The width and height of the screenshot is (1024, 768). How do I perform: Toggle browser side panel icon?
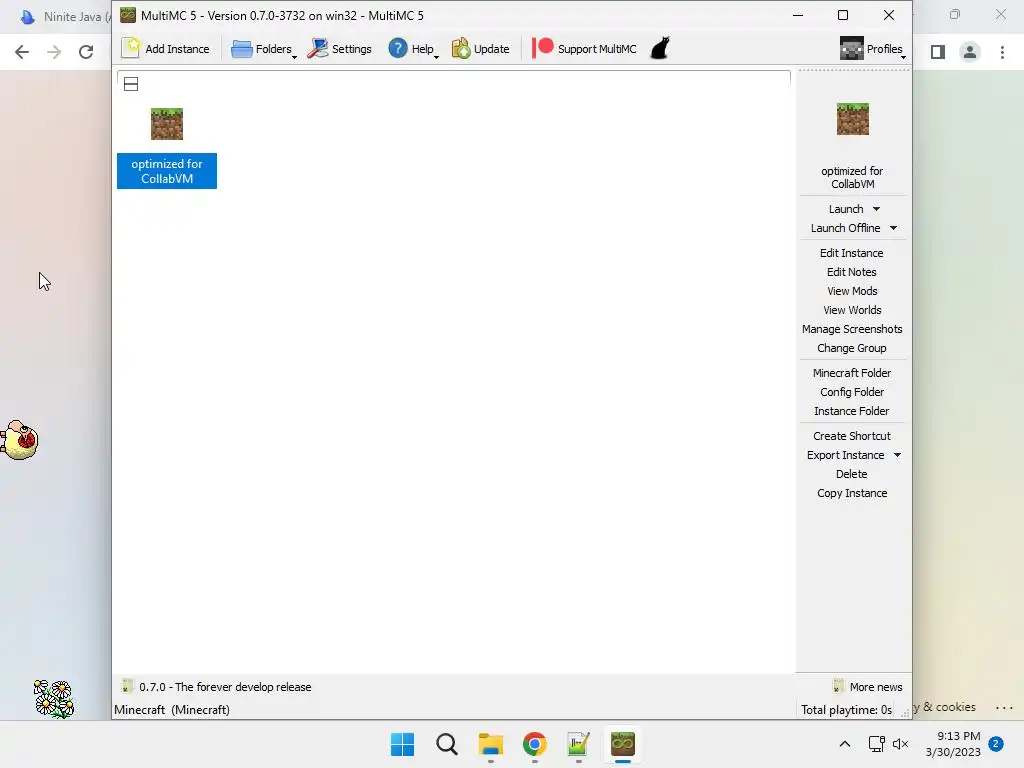938,52
